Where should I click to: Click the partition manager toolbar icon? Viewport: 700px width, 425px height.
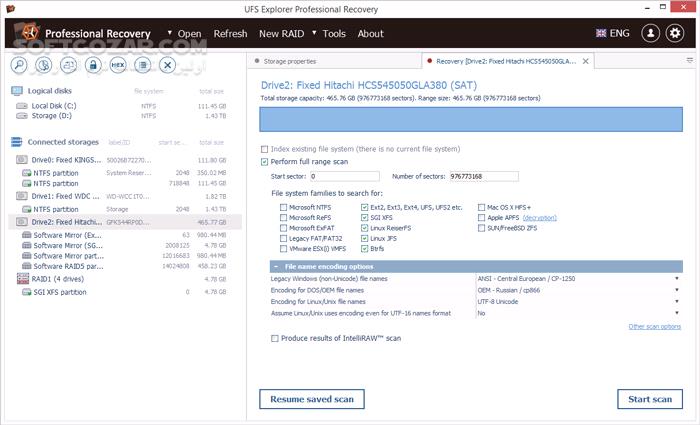tap(68, 65)
